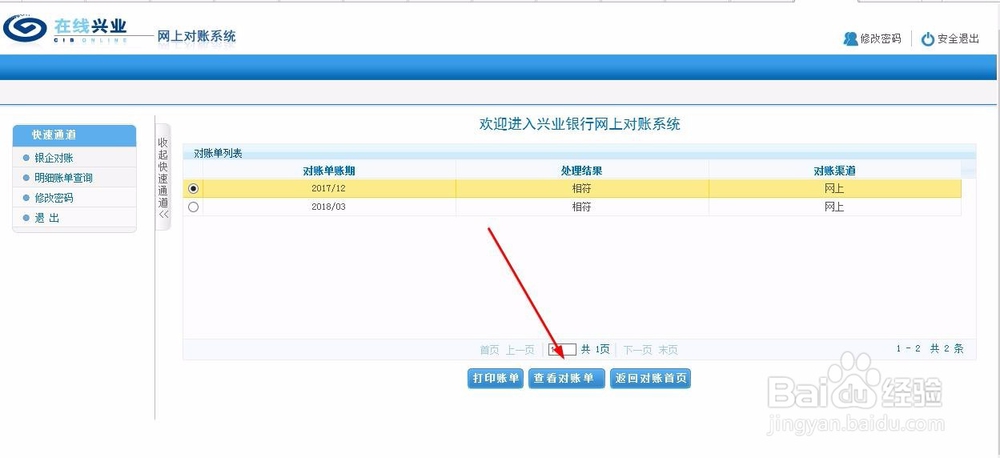Click the 网上对账系统 title text
The image size is (1000, 458).
(x=196, y=36)
